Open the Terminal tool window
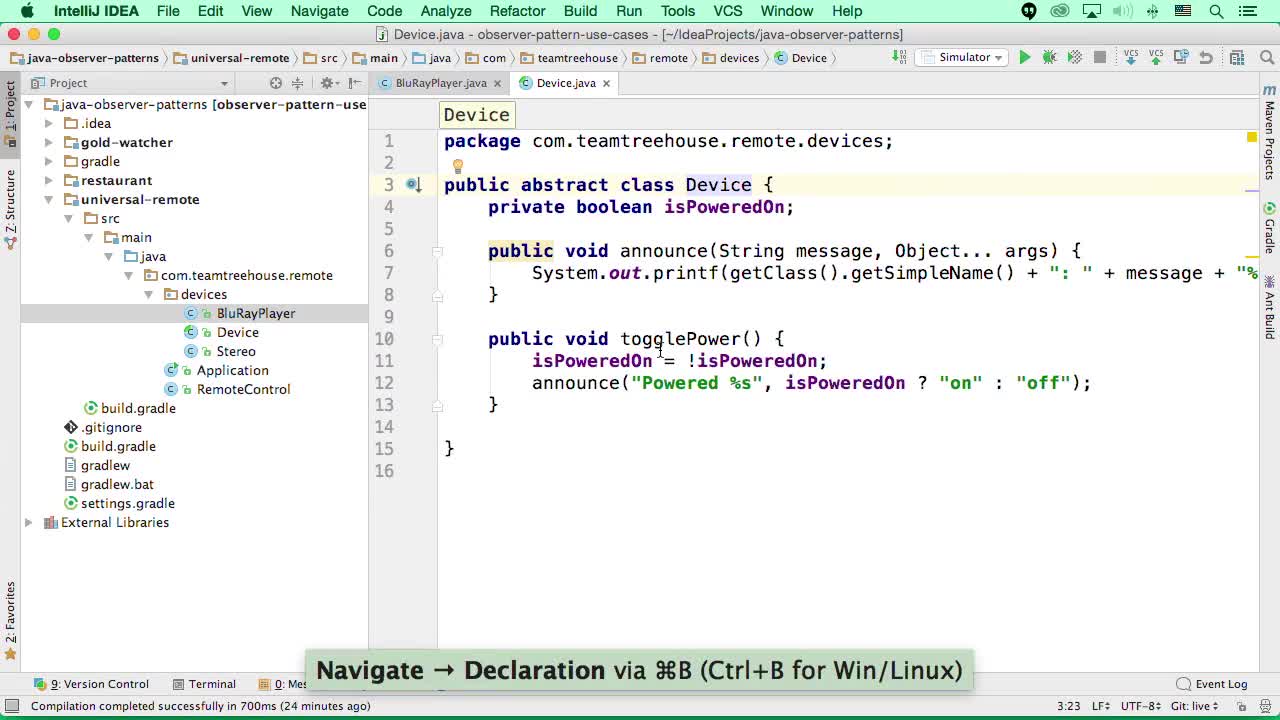The width and height of the screenshot is (1280, 720). click(210, 684)
